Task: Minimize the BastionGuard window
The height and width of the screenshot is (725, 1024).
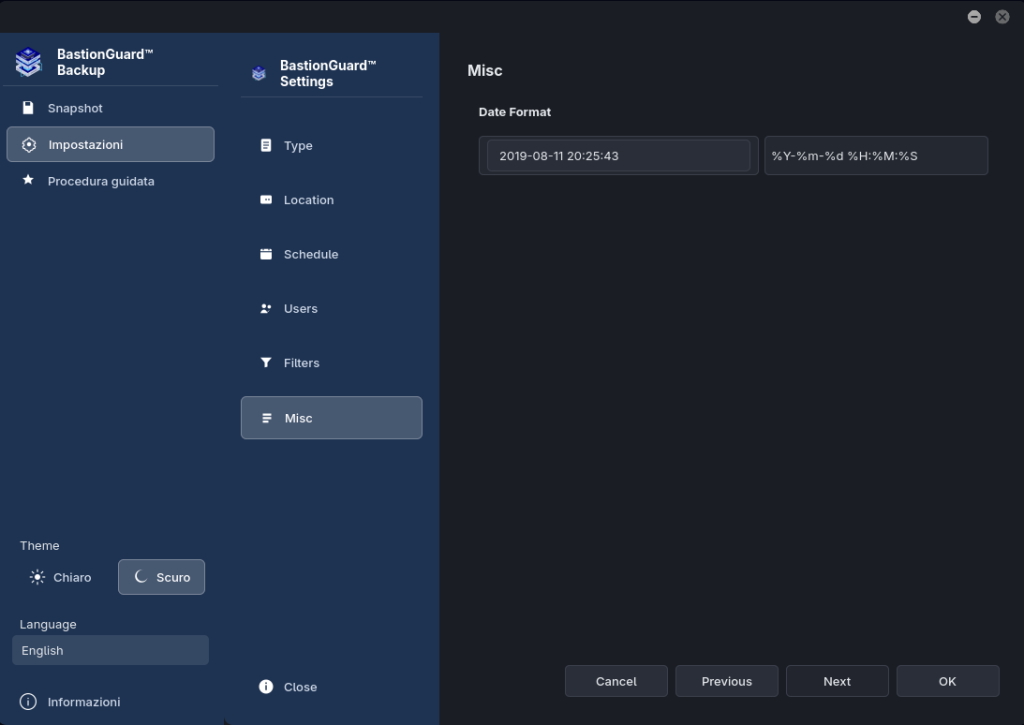Action: (974, 17)
